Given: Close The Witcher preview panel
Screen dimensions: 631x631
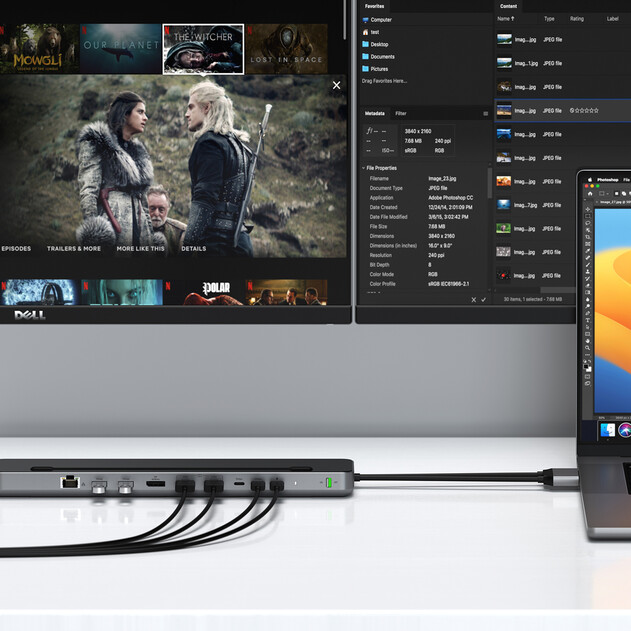Looking at the screenshot, I should pos(336,86).
